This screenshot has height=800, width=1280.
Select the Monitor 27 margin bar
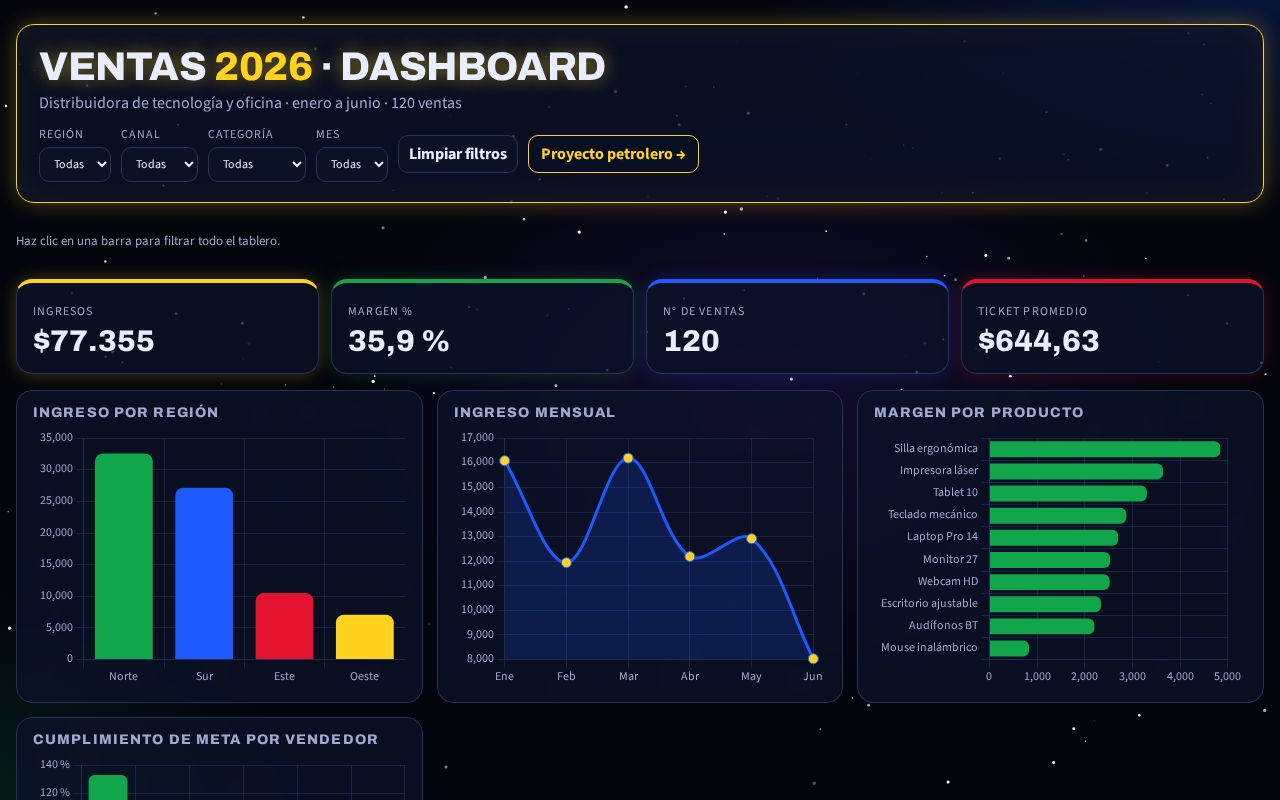(1049, 560)
